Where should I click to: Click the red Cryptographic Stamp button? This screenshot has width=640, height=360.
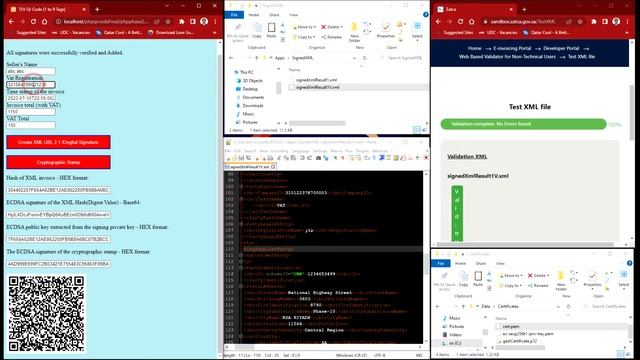click(58, 162)
